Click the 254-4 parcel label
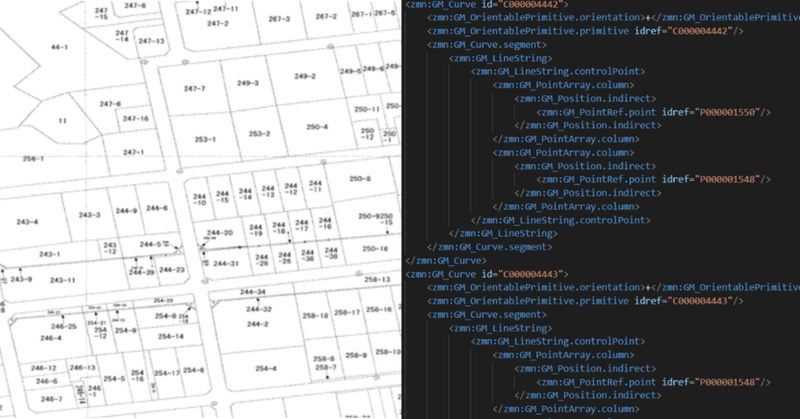This screenshot has width=800, height=419. coord(266,368)
